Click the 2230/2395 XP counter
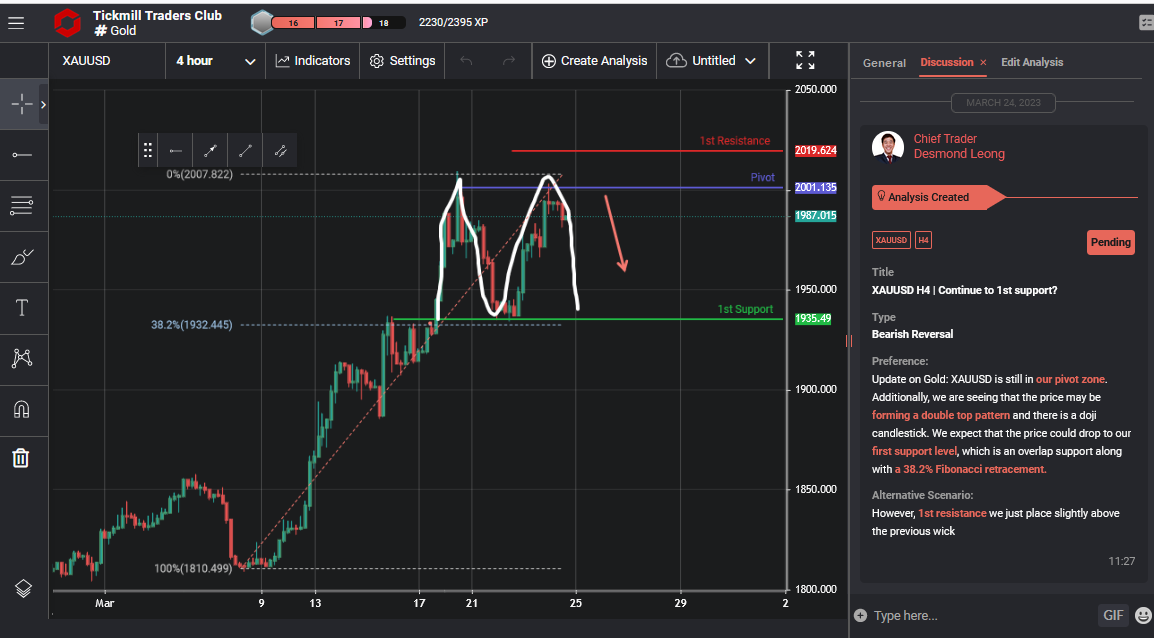The image size is (1154, 638). point(453,23)
